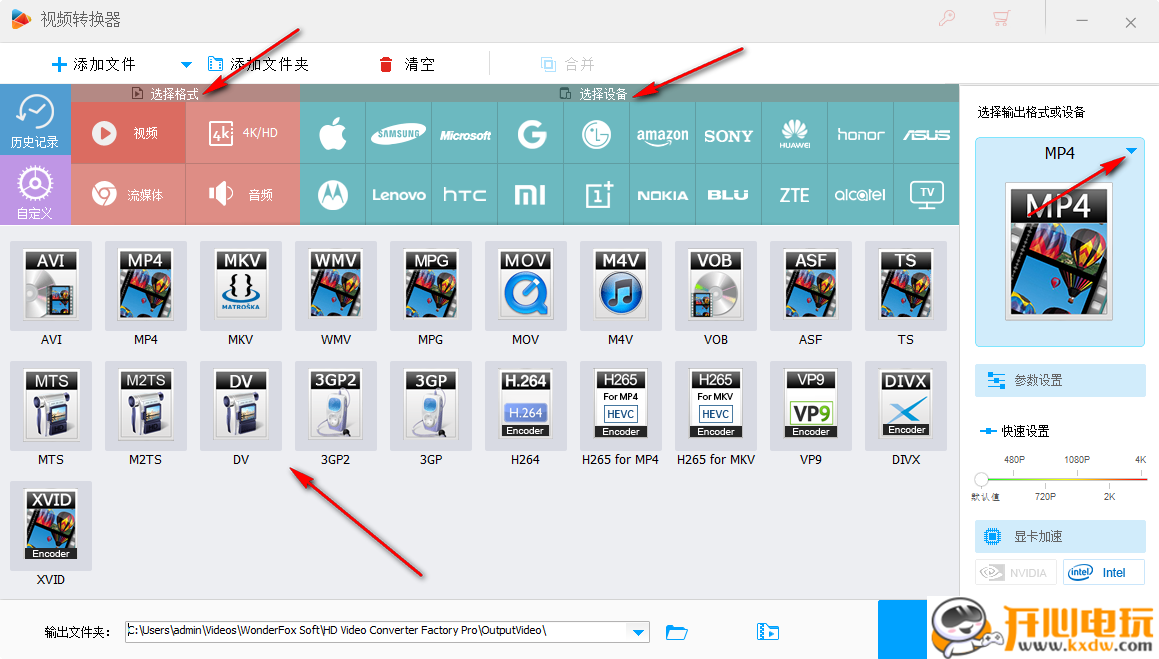Image resolution: width=1159 pixels, height=659 pixels.
Task: Switch to the 流媒体 category
Action: [128, 194]
